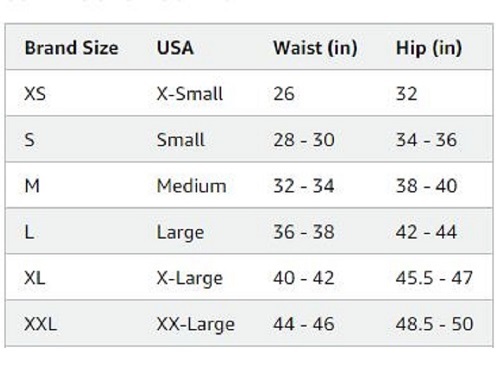Click the hip range 45.5 - 47
500x376 pixels.
tap(434, 278)
